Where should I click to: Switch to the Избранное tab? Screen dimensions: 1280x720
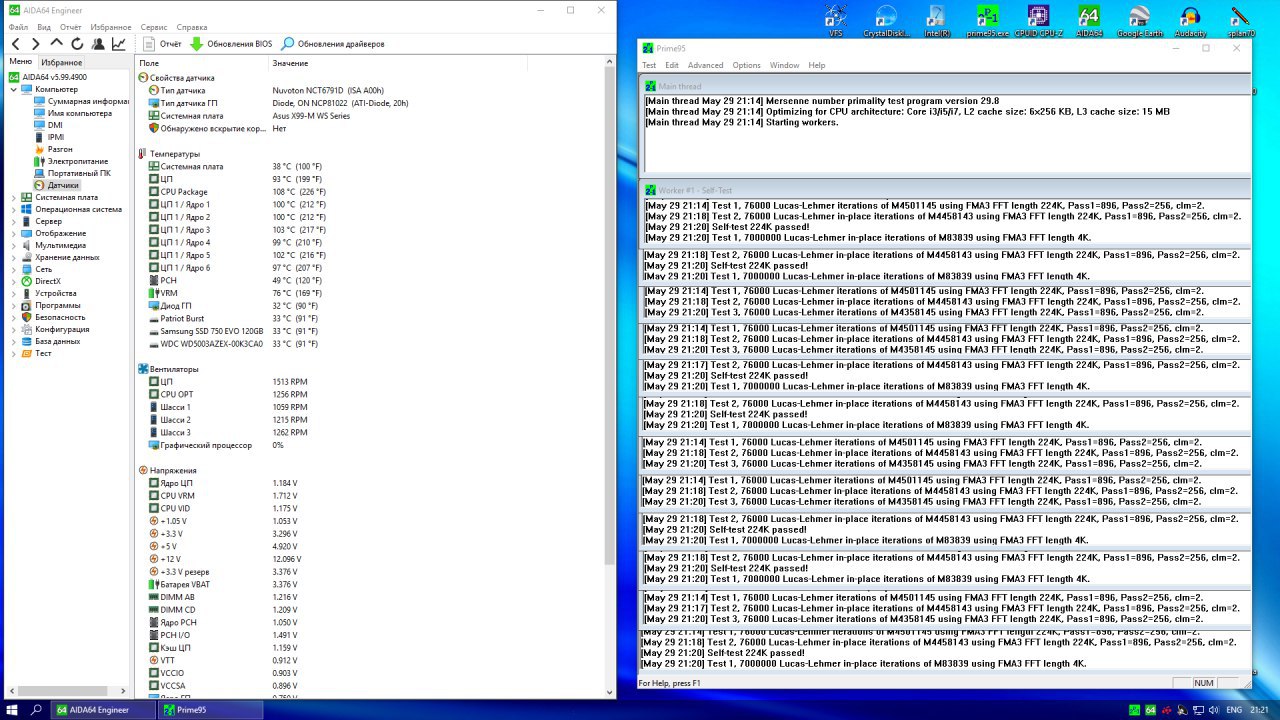tap(62, 62)
